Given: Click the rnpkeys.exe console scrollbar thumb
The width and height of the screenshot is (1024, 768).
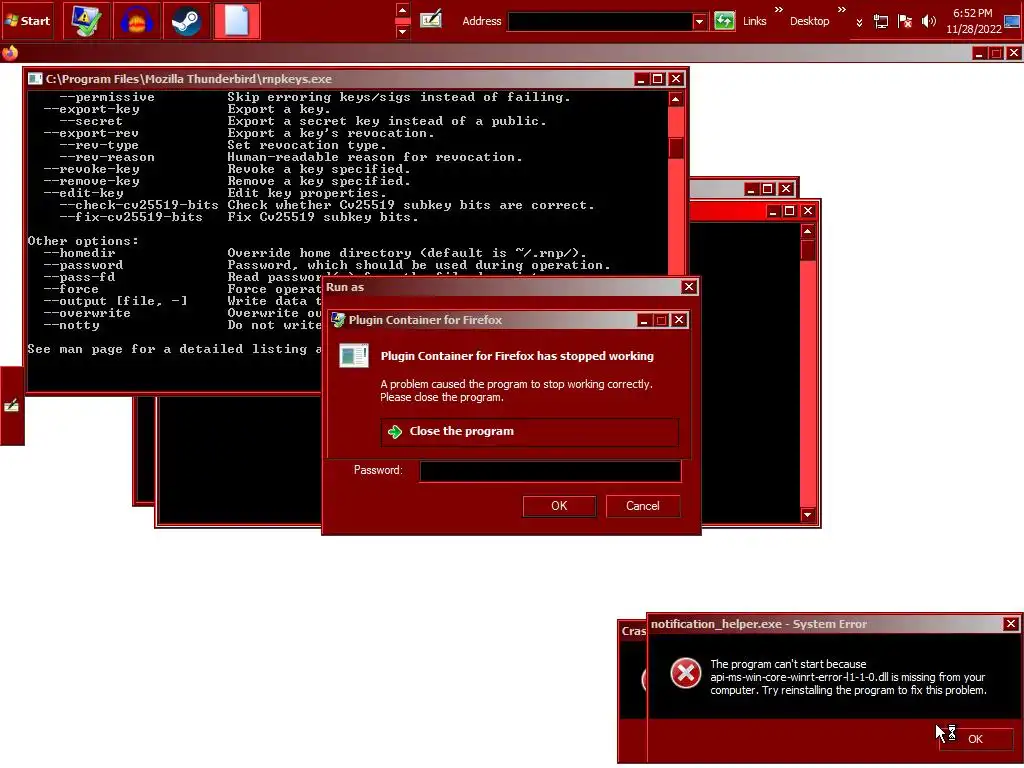Looking at the screenshot, I should point(676,148).
